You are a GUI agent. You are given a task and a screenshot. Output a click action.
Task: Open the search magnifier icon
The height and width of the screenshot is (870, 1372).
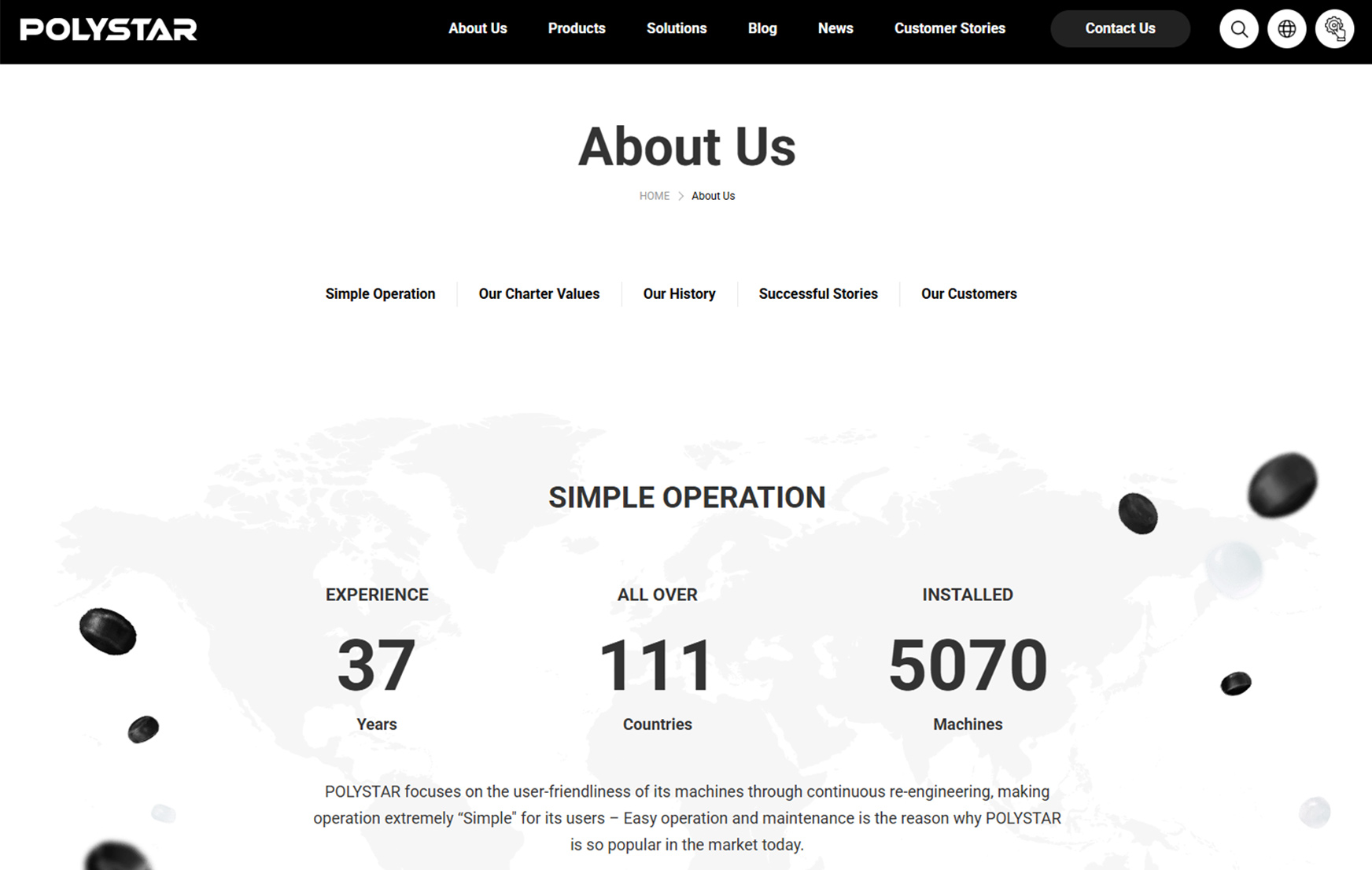pos(1238,29)
